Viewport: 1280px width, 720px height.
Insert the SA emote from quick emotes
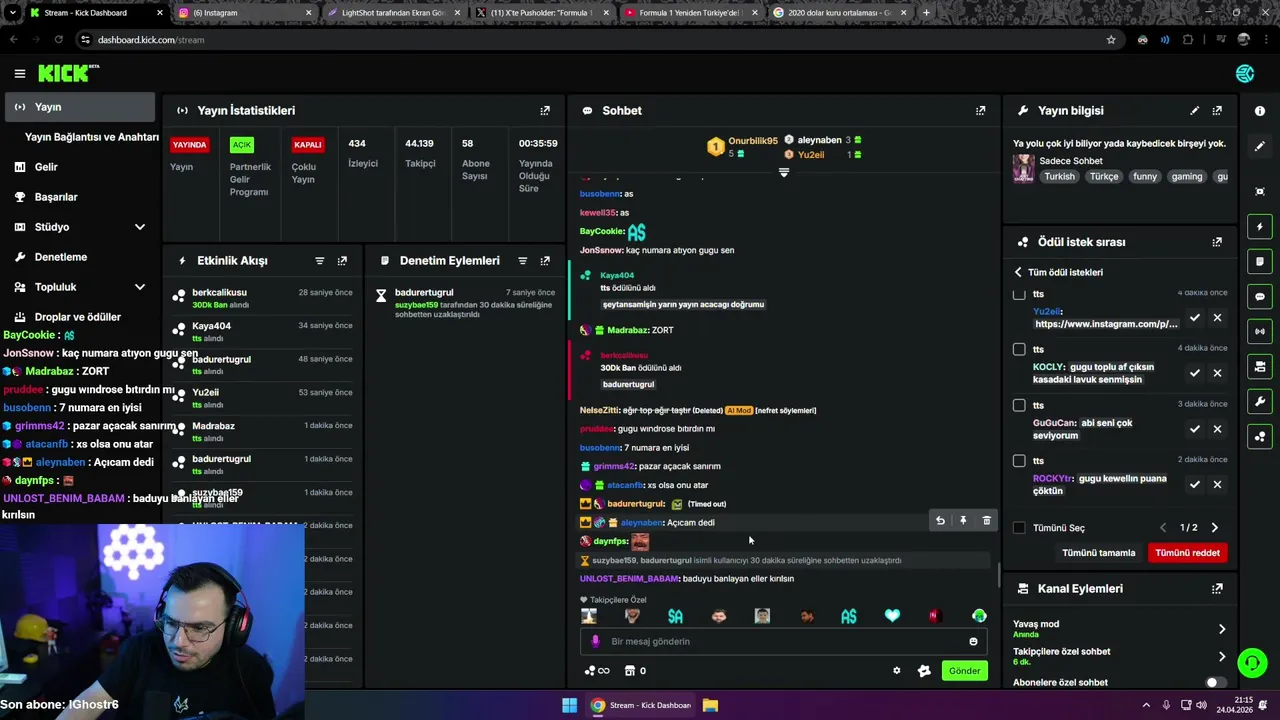point(675,616)
